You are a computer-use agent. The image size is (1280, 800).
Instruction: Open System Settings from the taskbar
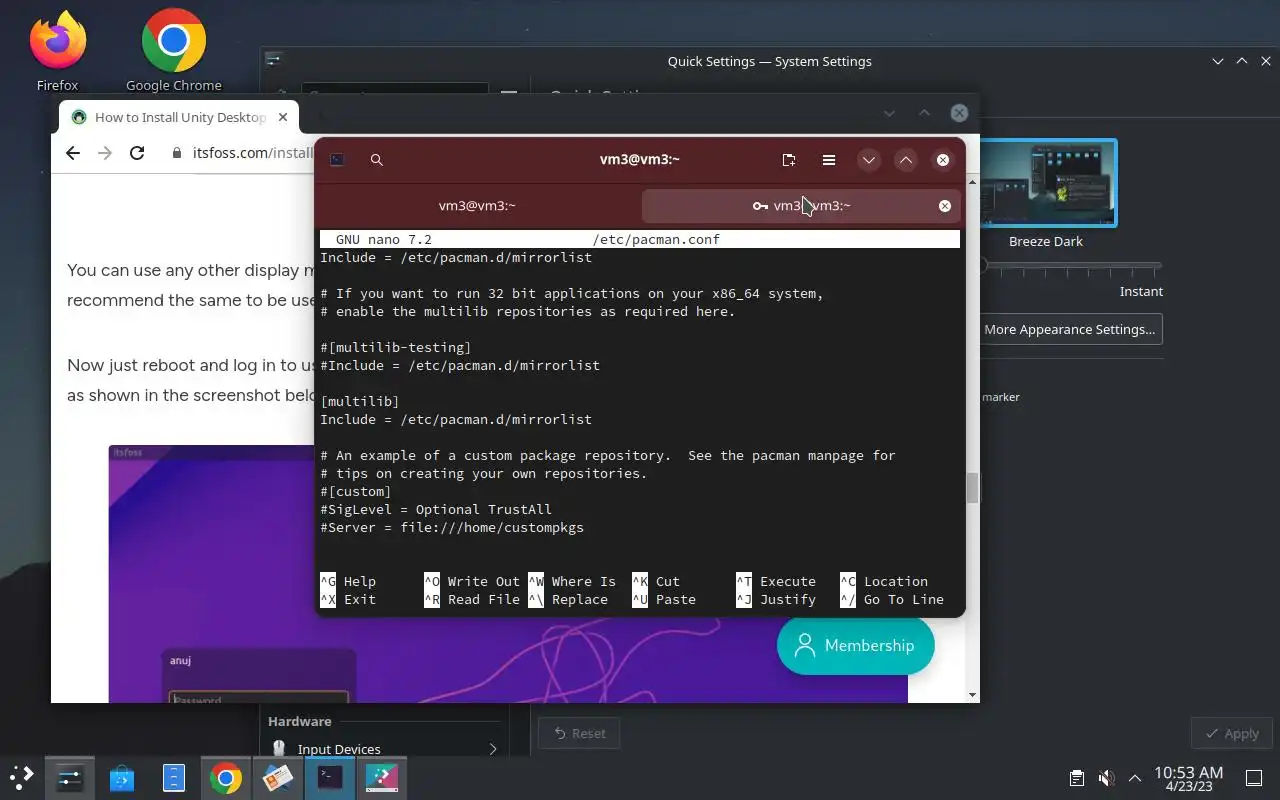point(70,777)
